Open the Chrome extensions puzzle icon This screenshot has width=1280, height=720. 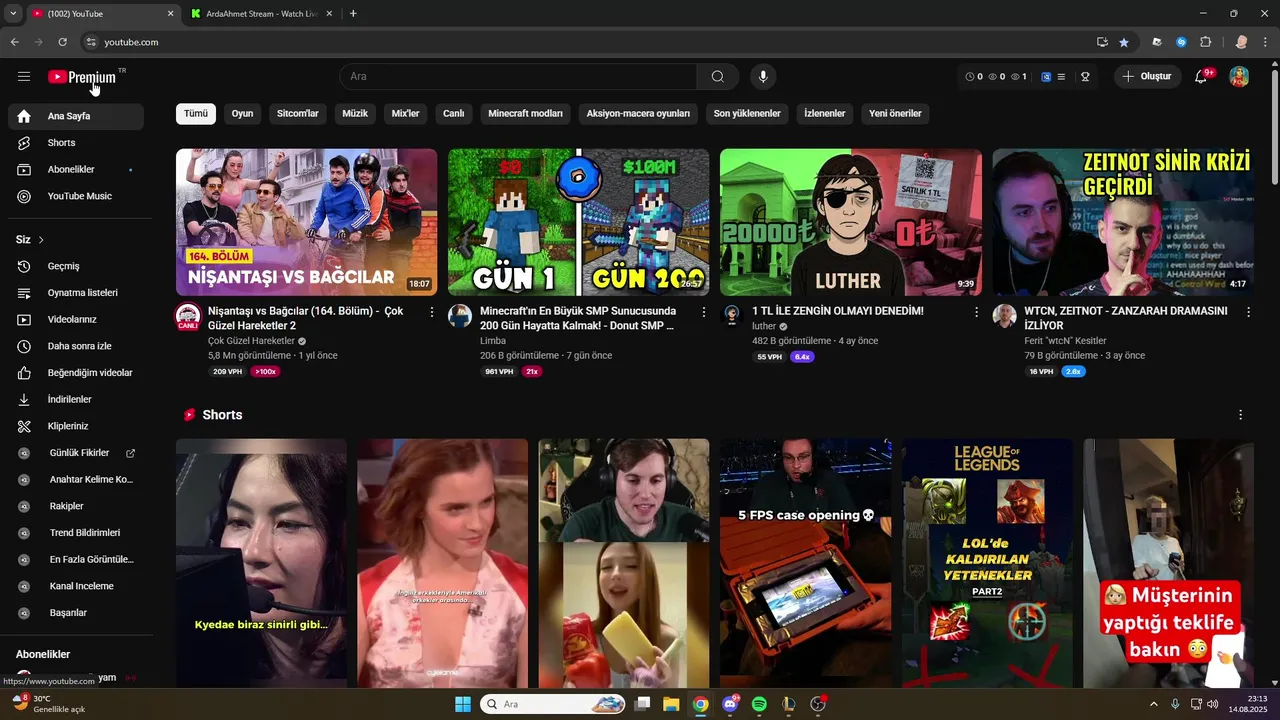tap(1205, 42)
